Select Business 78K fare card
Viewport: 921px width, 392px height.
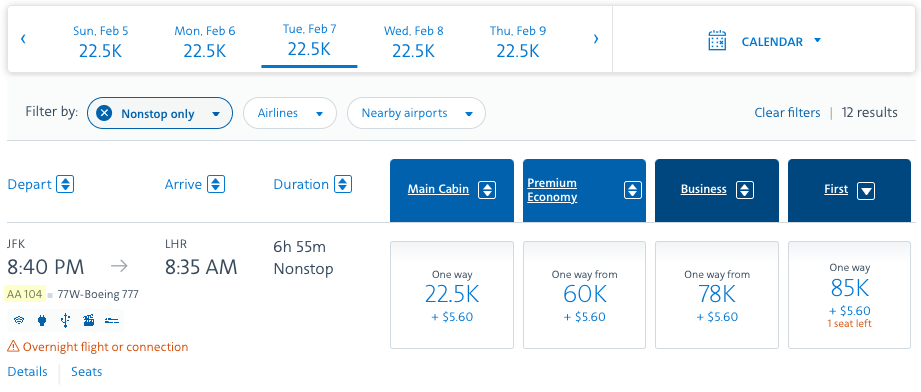click(x=717, y=295)
